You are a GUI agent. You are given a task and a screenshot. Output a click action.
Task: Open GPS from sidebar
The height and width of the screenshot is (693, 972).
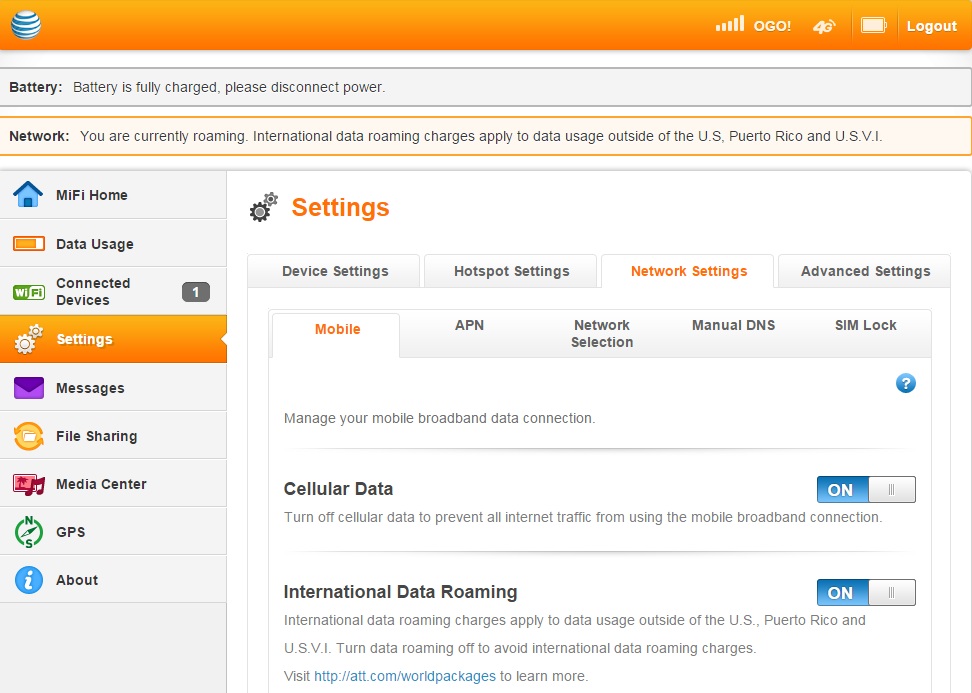point(113,532)
